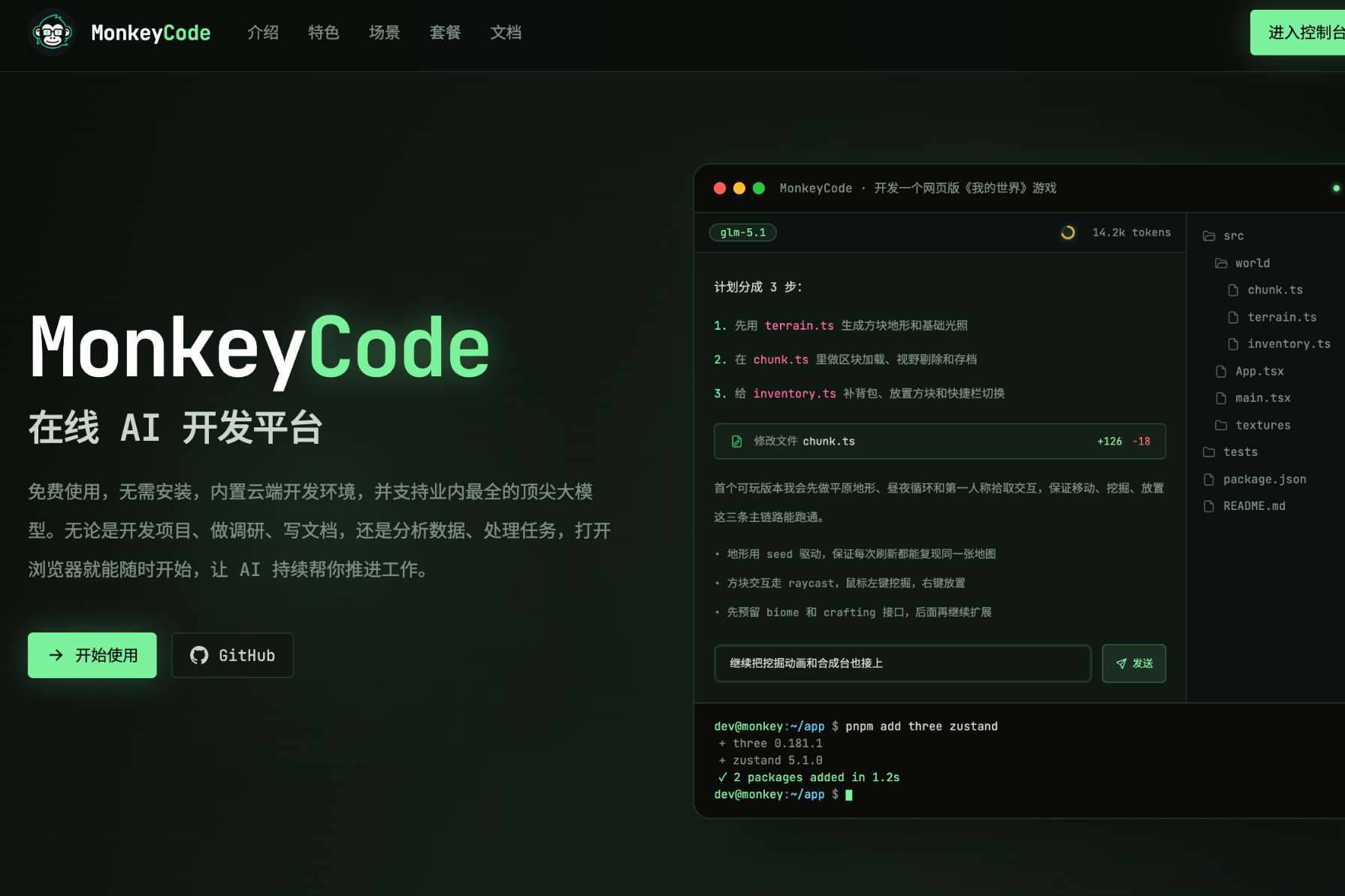The width and height of the screenshot is (1345, 896).
Task: Click the world open-folder icon
Action: 1221,263
